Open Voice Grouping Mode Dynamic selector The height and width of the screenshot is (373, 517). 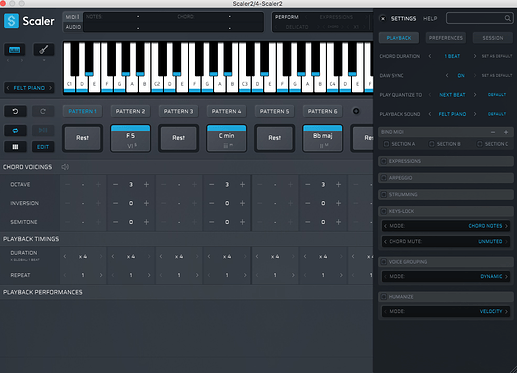[446, 276]
